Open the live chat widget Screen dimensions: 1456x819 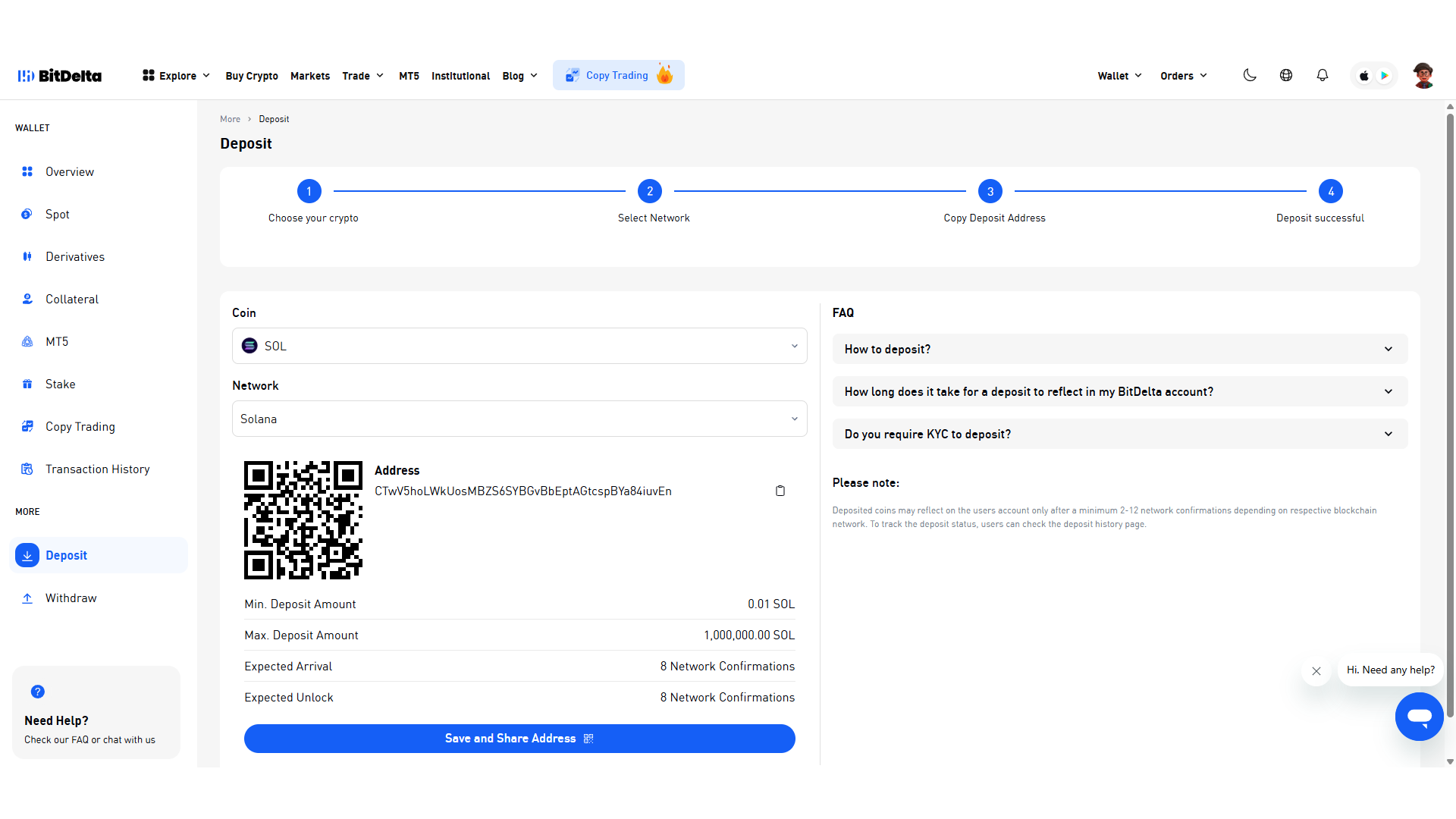click(1420, 717)
